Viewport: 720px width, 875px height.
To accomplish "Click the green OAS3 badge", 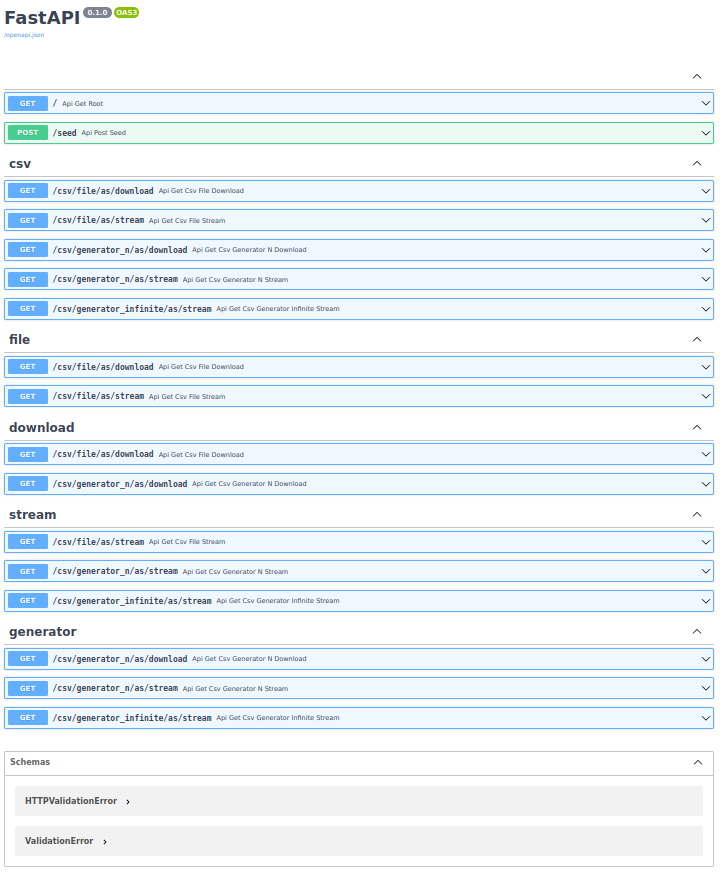I will click(126, 12).
